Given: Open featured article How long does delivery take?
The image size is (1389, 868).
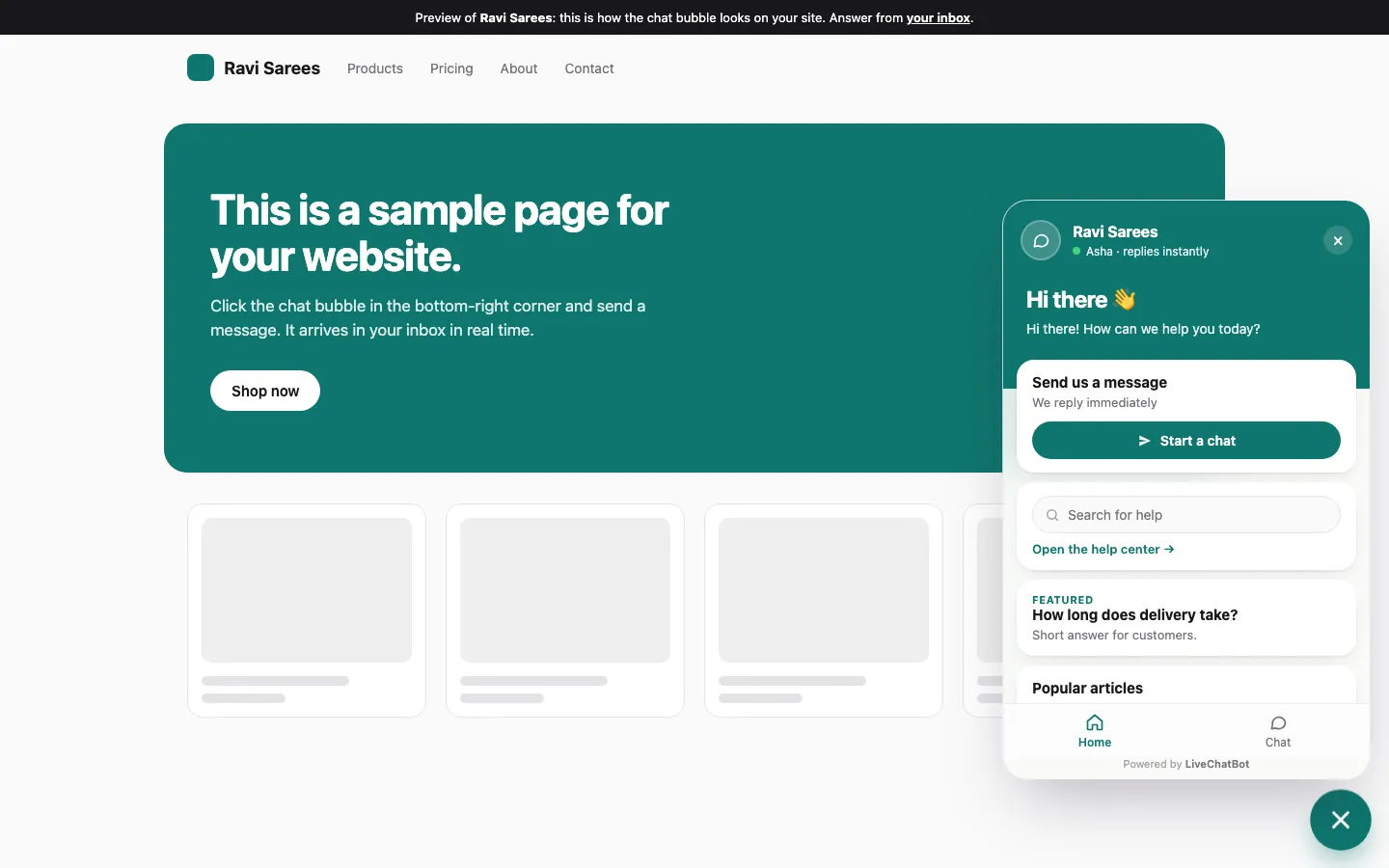Looking at the screenshot, I should (1186, 617).
